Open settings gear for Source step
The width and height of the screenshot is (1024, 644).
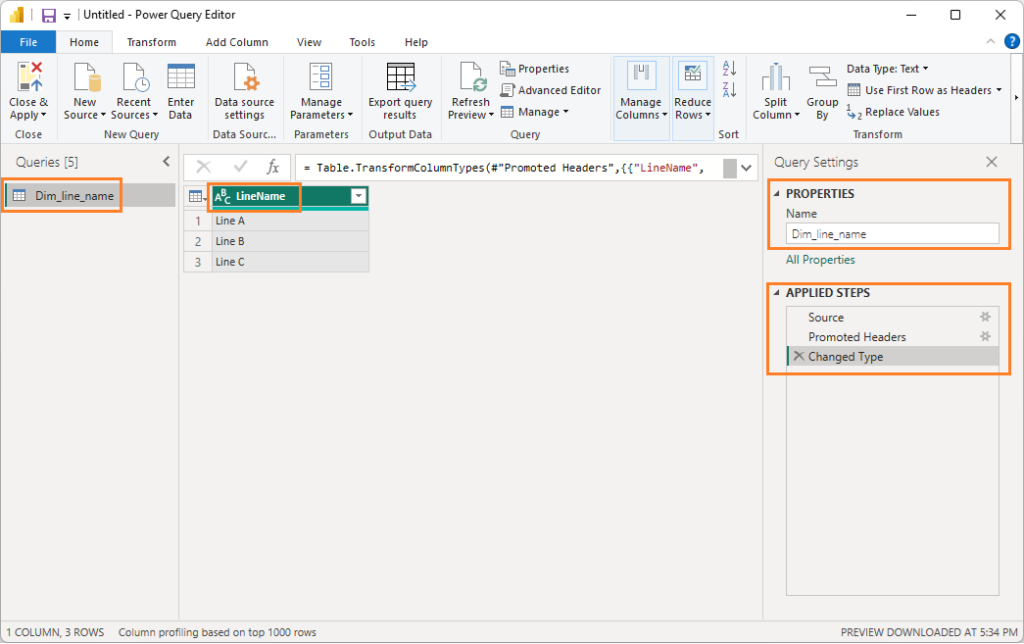(985, 317)
